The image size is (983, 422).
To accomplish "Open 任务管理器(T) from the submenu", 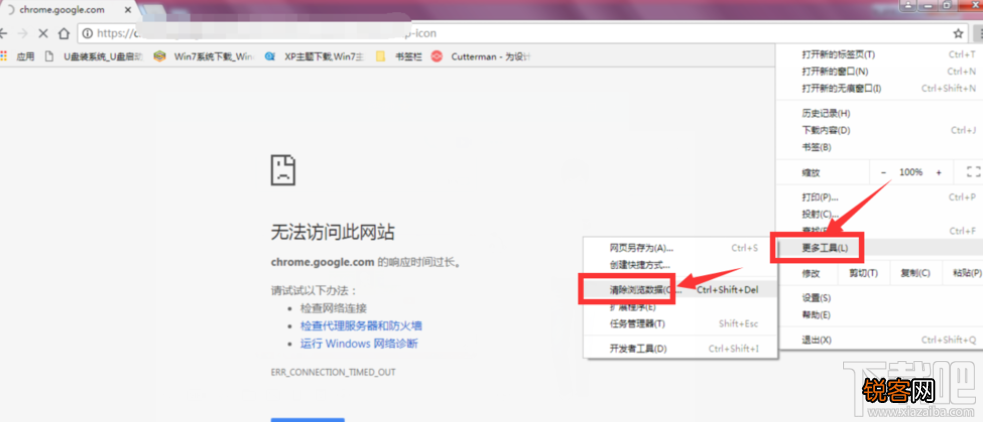I will click(x=681, y=324).
